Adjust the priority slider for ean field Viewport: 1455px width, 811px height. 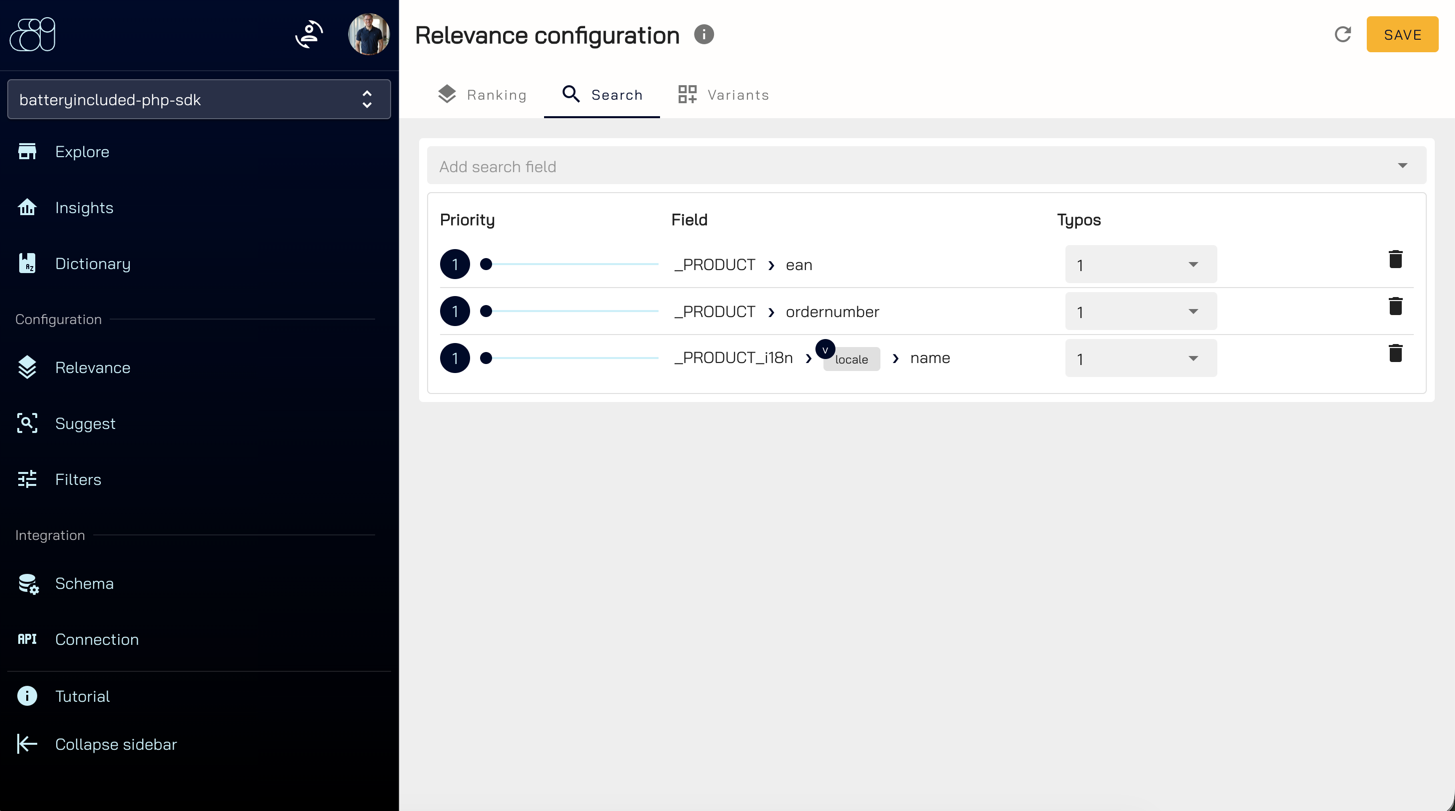(x=570, y=265)
